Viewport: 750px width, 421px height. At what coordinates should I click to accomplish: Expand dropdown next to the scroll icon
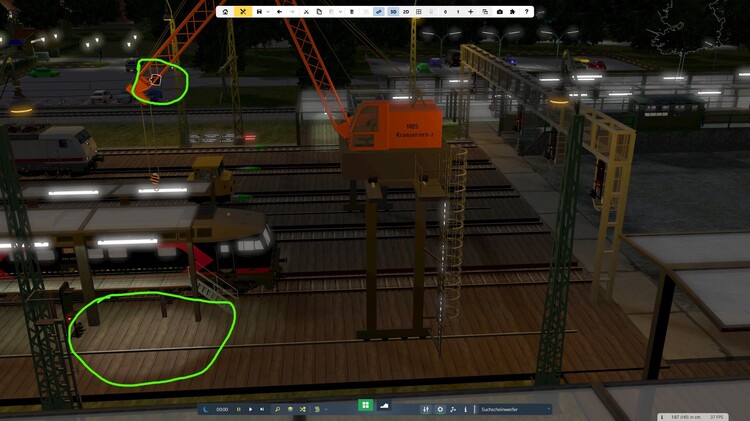pyautogui.click(x=326, y=410)
